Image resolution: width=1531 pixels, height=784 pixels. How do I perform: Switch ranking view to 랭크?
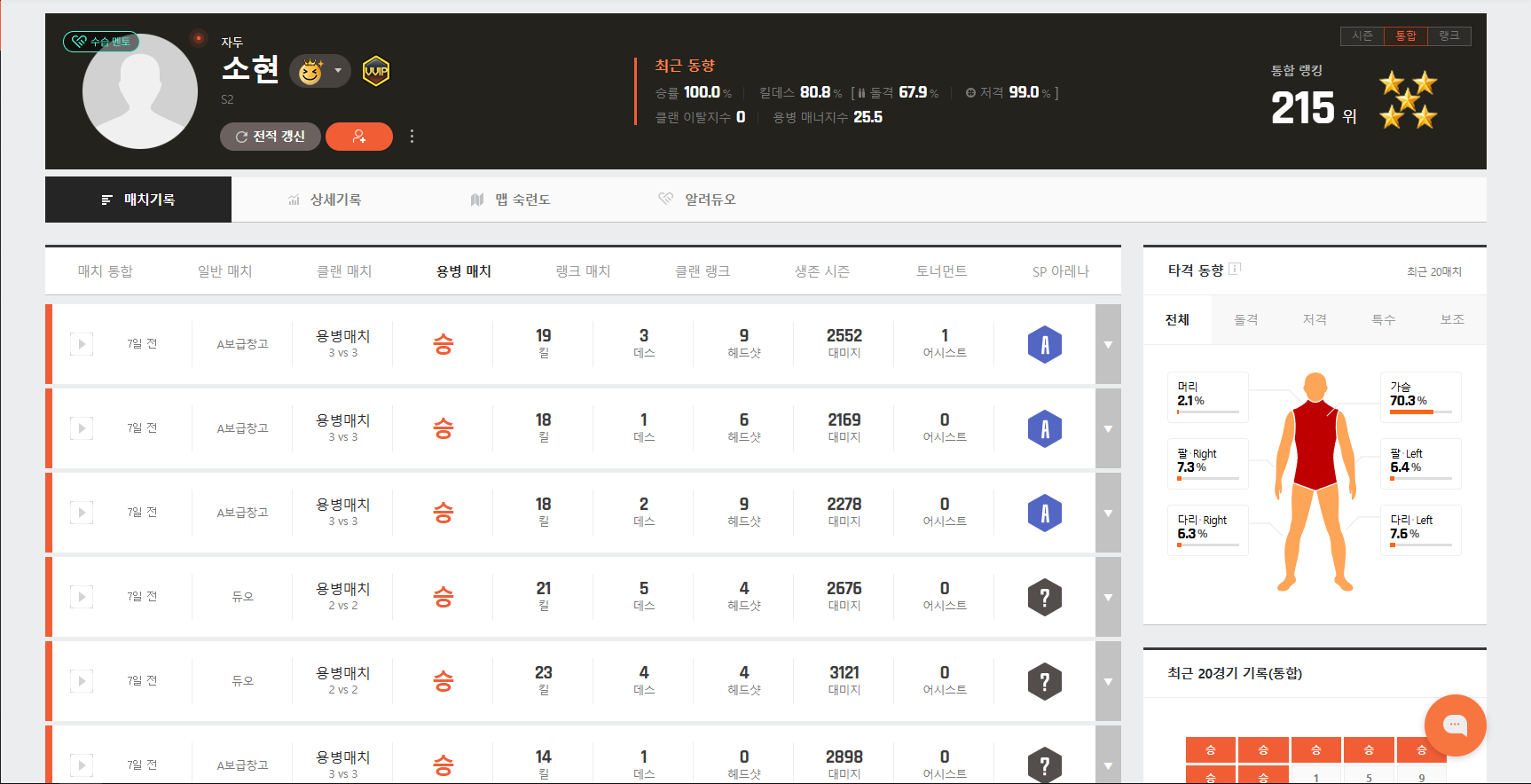point(1449,35)
